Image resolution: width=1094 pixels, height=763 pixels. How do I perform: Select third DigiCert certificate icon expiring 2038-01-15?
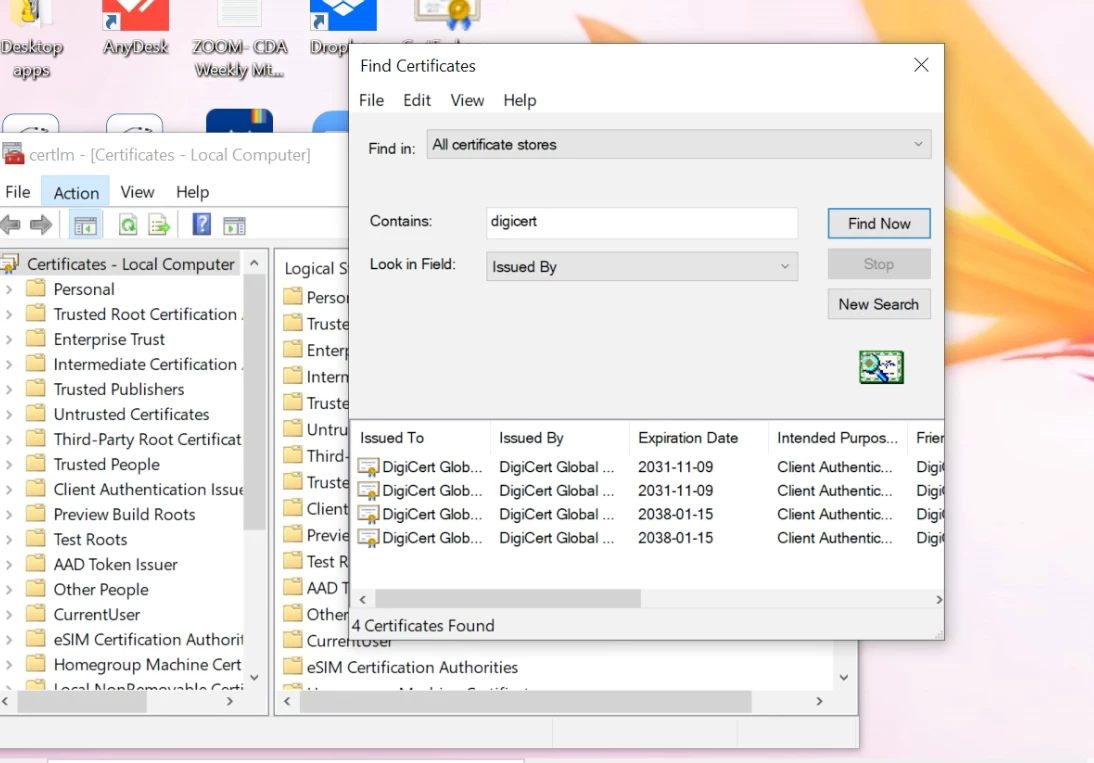(x=368, y=515)
